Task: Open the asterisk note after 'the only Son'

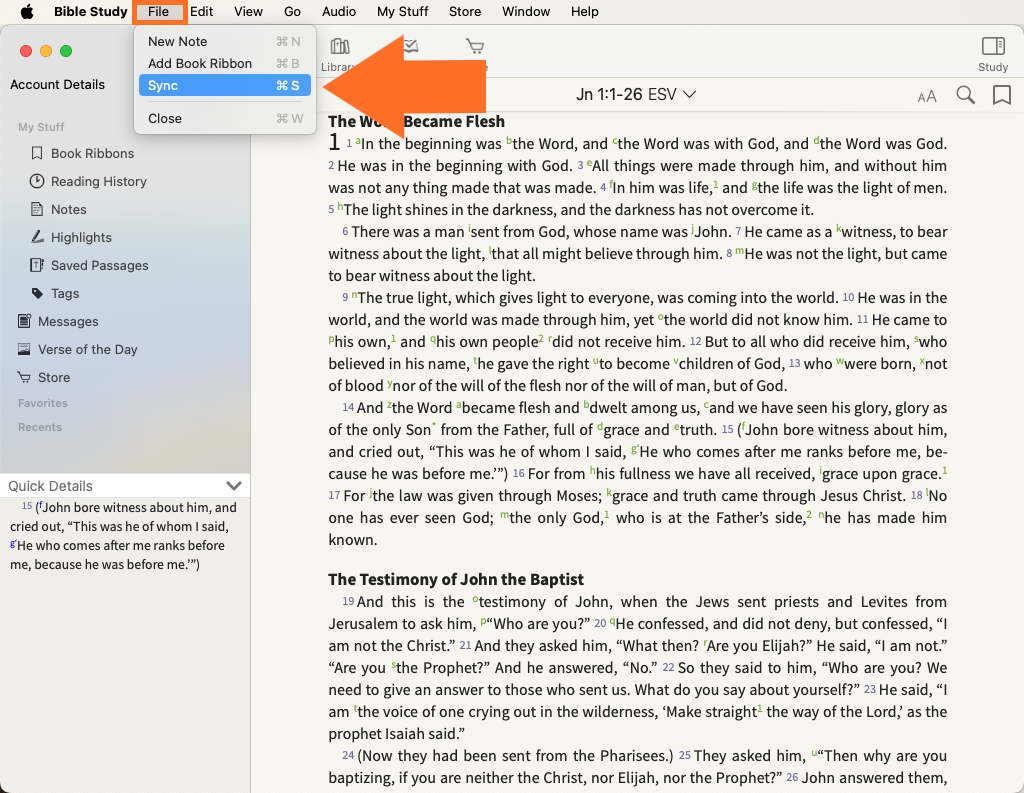Action: pos(434,425)
